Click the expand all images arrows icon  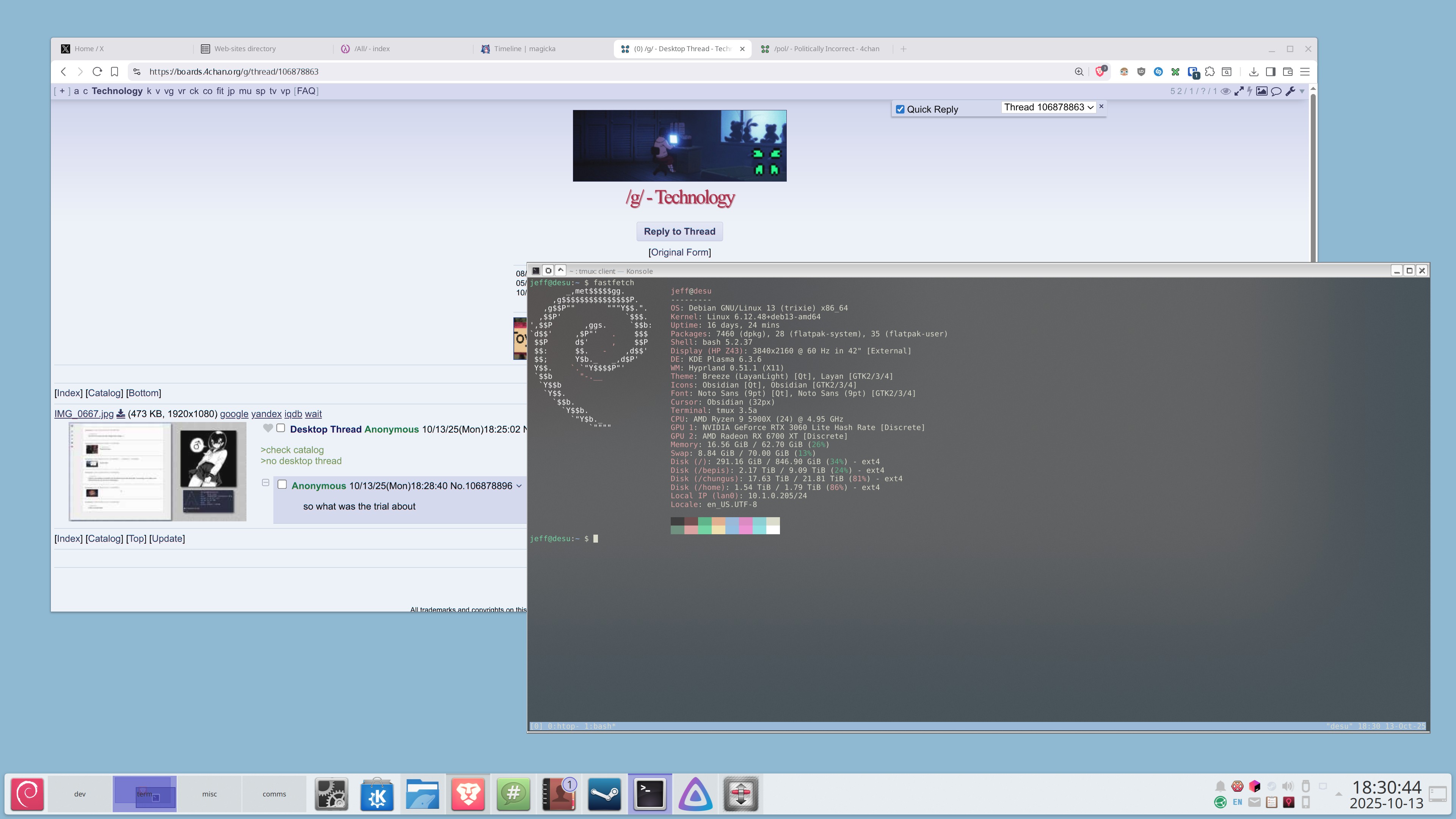pyautogui.click(x=1239, y=91)
